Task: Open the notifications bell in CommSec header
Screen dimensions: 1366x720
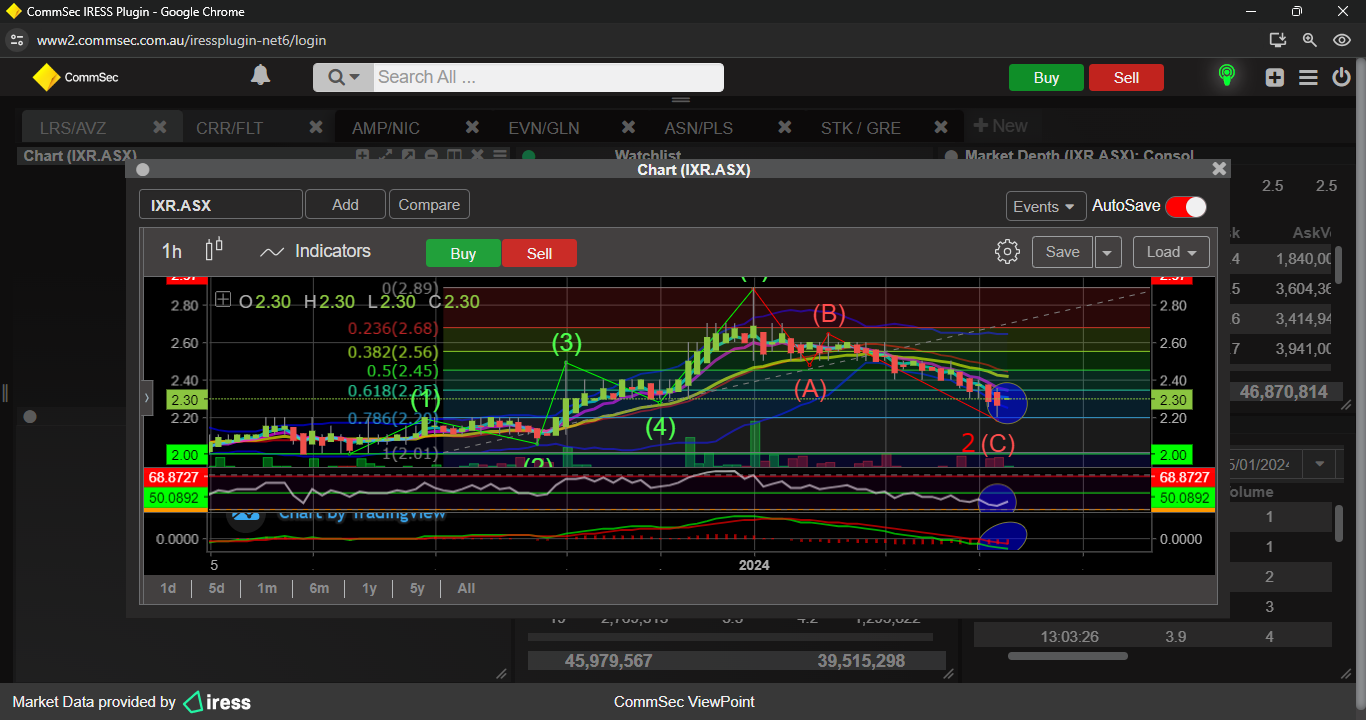Action: point(260,76)
